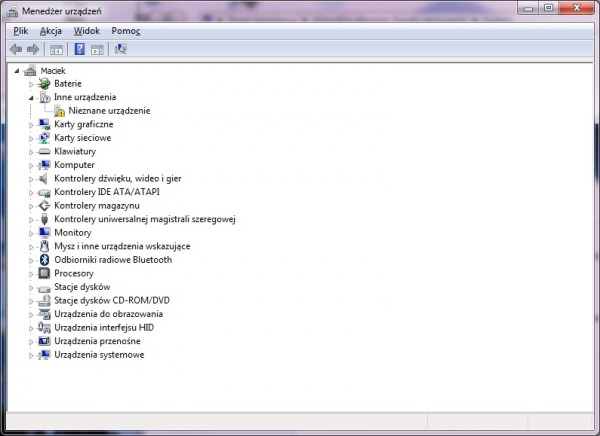
Task: Select Kontrolery IDE ATA/ATAPI label
Action: (x=107, y=192)
